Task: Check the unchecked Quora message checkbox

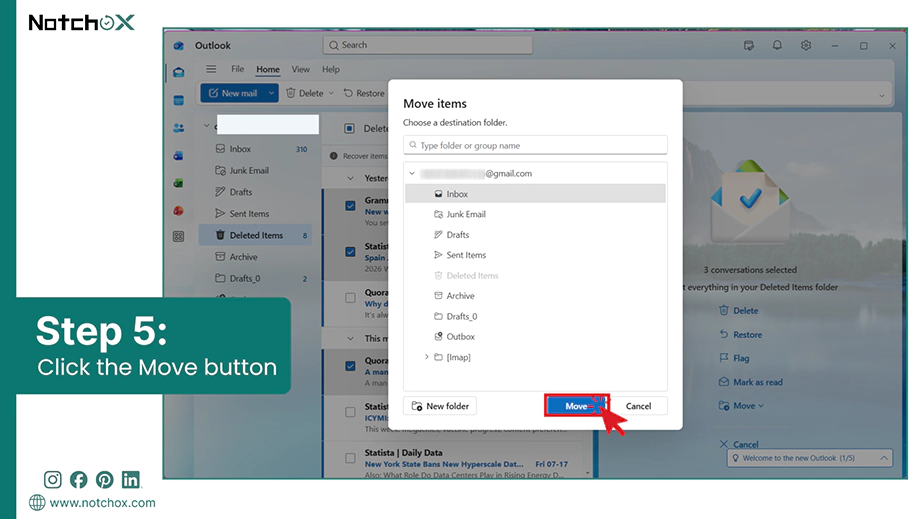Action: (350, 298)
